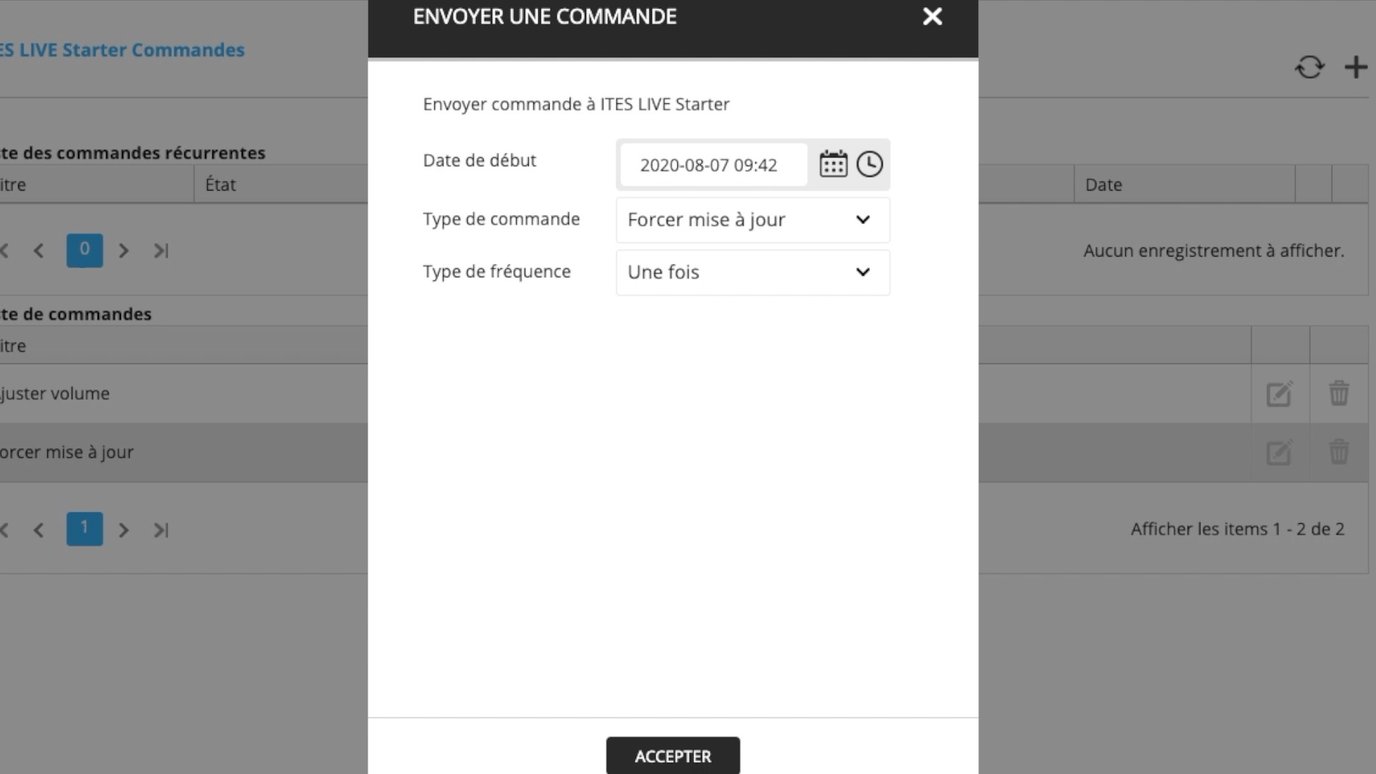Go to previous page of recurring commands
This screenshot has width=1376, height=774.
[x=39, y=250]
